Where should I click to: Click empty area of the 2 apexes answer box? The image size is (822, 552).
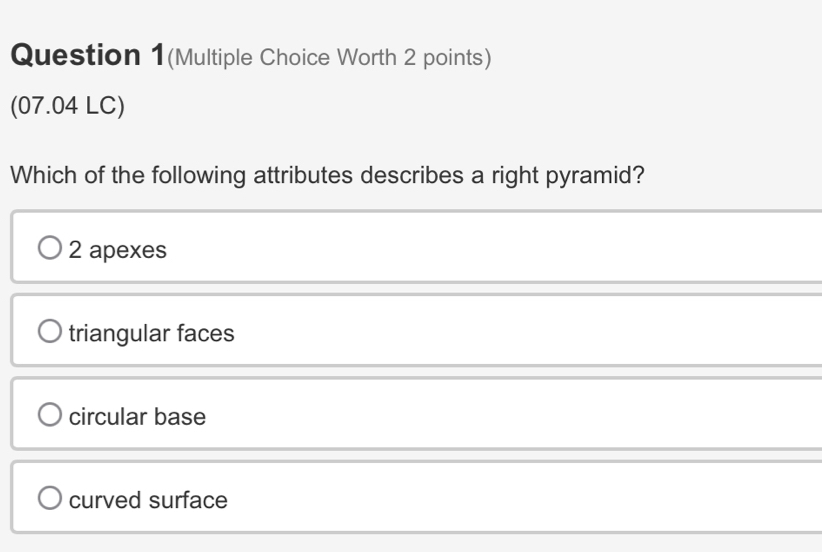pos(500,249)
